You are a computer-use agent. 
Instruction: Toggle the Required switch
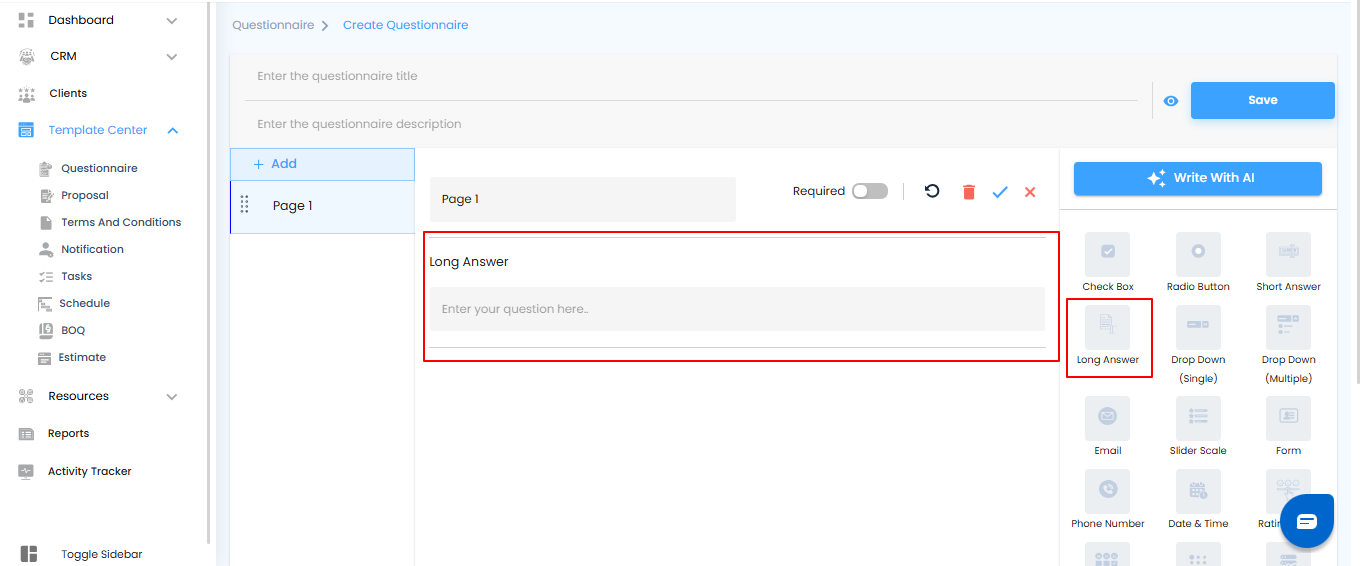[x=870, y=191]
